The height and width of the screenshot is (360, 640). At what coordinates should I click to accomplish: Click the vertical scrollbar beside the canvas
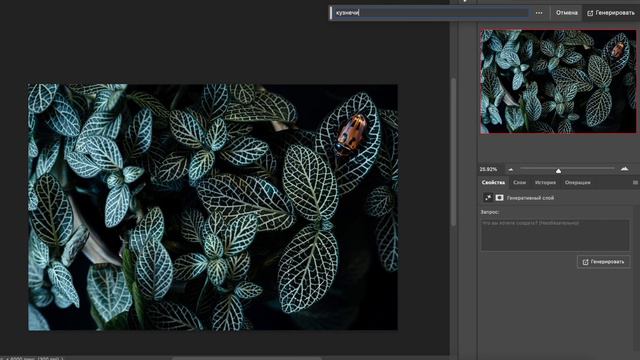[453, 151]
